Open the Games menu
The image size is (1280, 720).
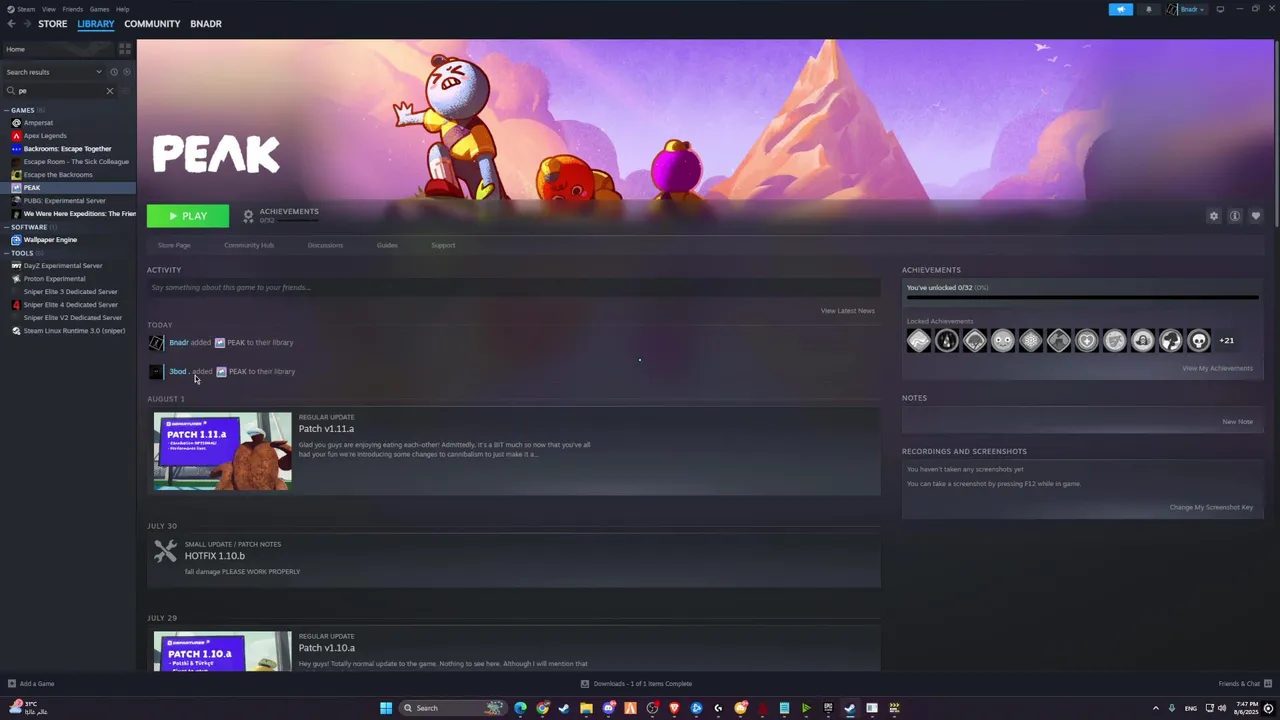(99, 9)
